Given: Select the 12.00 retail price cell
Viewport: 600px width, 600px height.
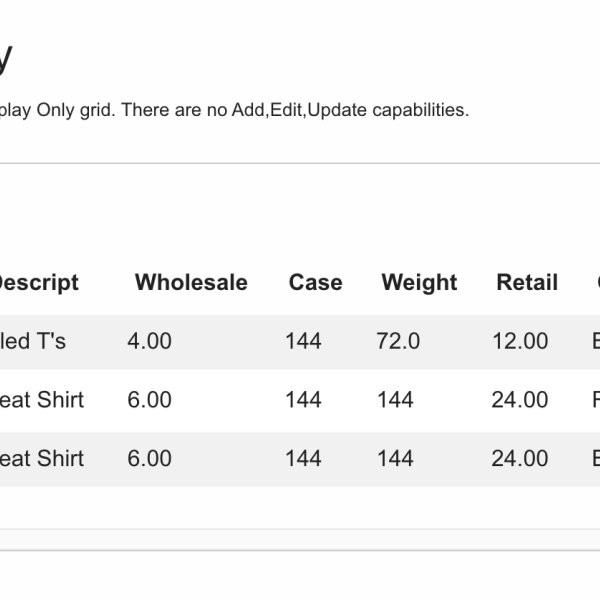Looking at the screenshot, I should pos(520,341).
